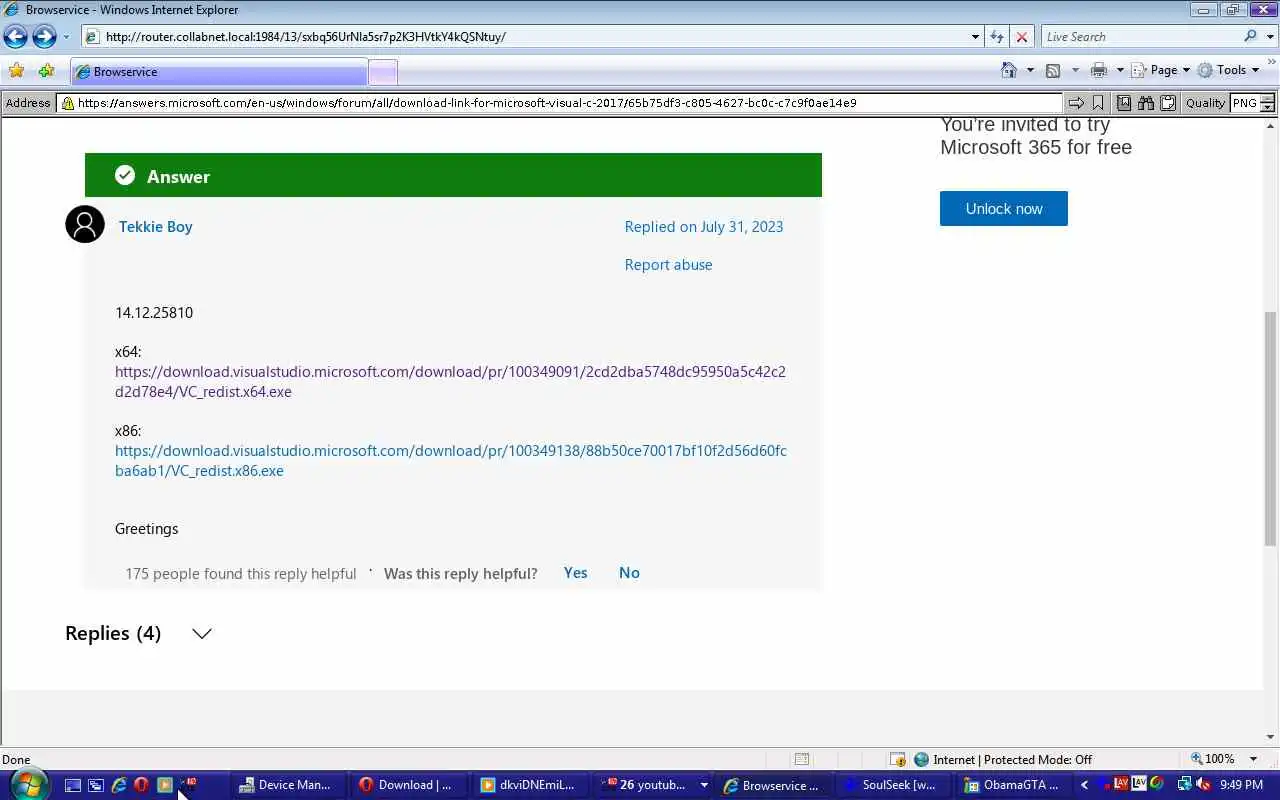1280x800 pixels.
Task: Click the Add to Favorites icon
Action: (46, 71)
